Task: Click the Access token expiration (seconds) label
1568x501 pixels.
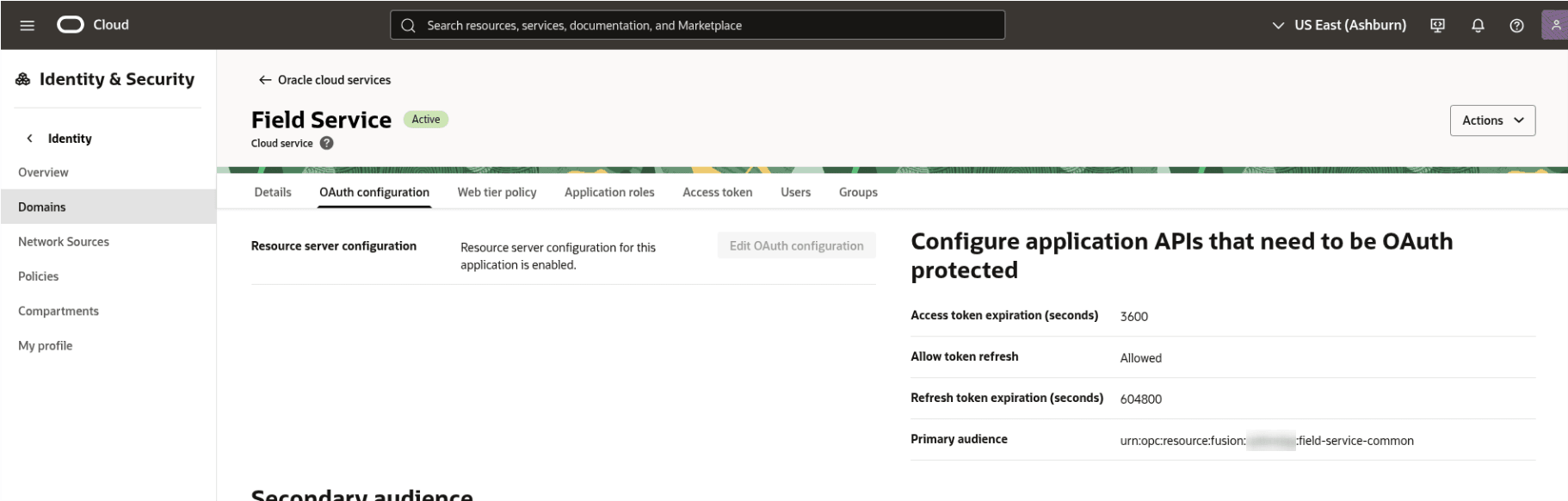Action: click(x=1004, y=315)
